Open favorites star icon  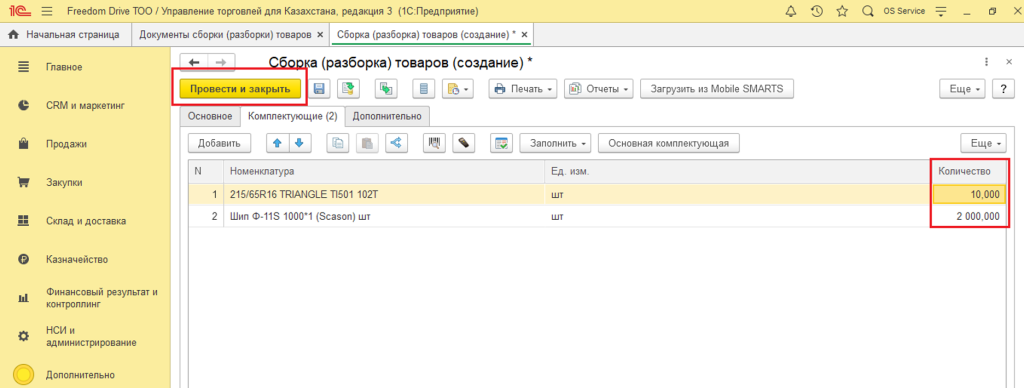[842, 11]
